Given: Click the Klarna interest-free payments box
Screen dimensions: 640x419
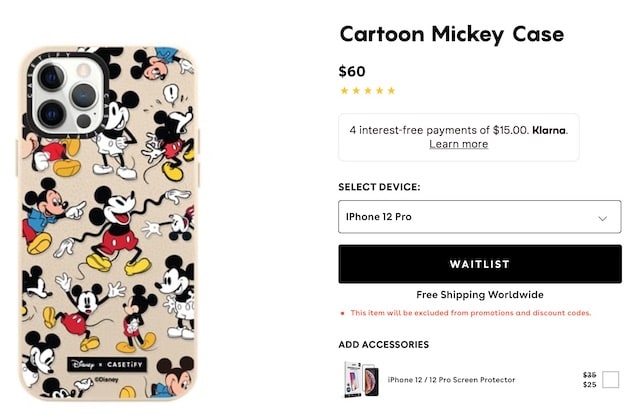Looking at the screenshot, I should click(x=458, y=137).
